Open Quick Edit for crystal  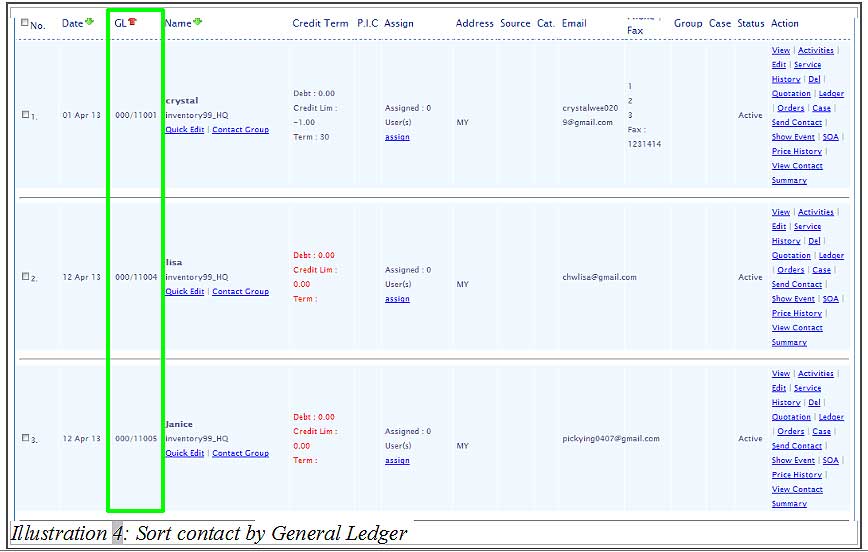point(184,130)
